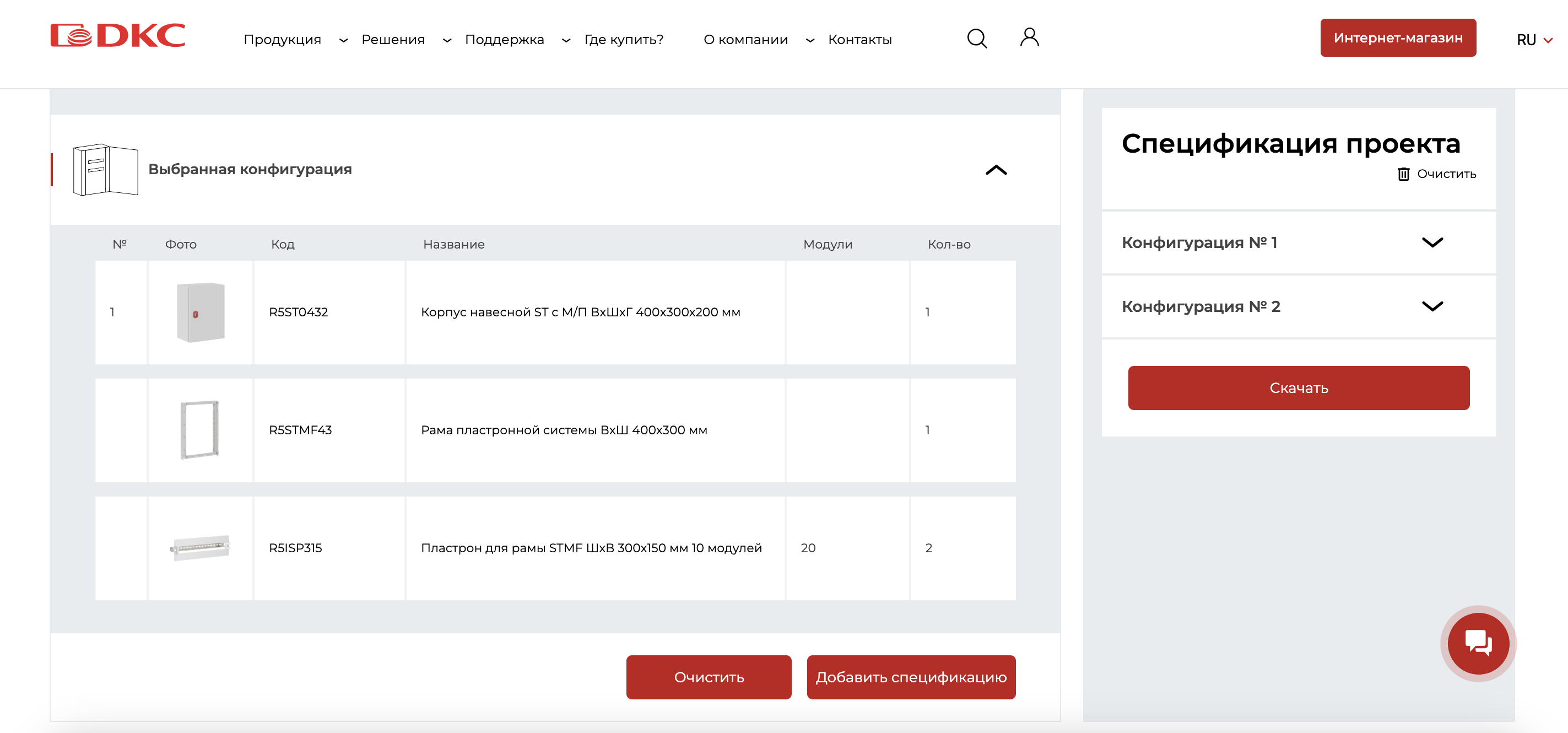Click the cabinet icon beside Выбранная конфигурация
The height and width of the screenshot is (733, 1568).
pos(105,169)
